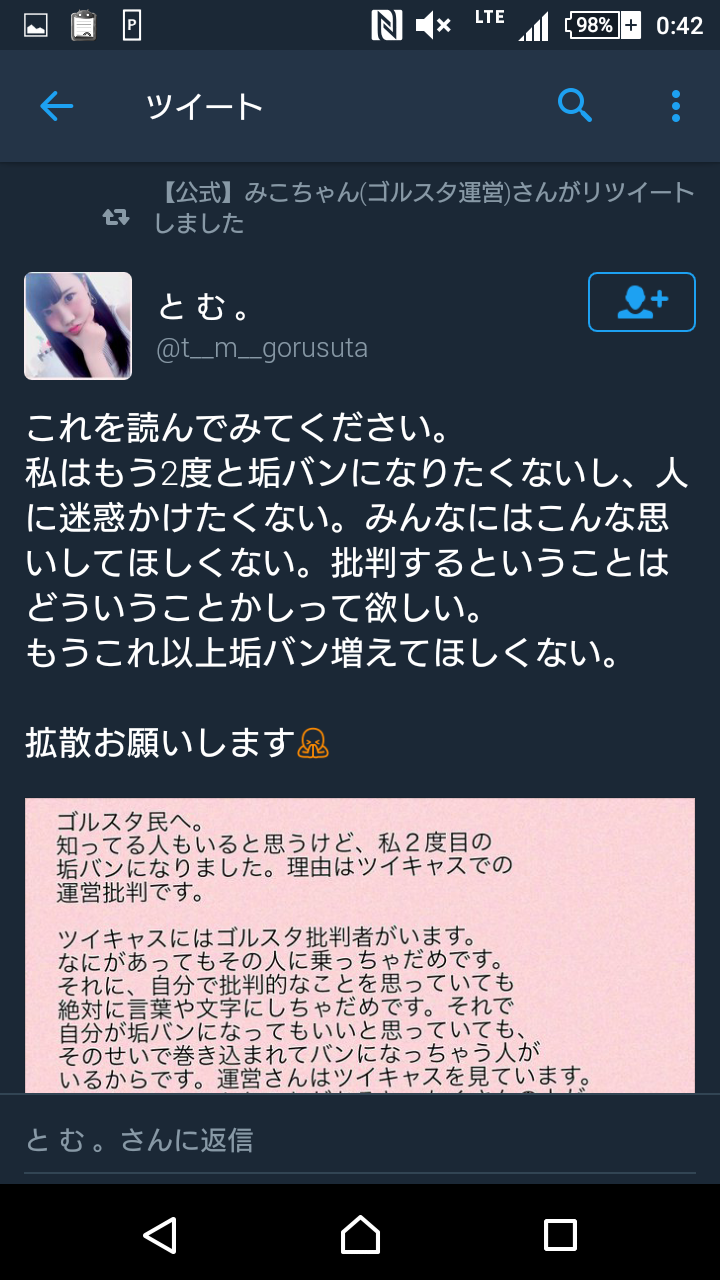Screen dimensions: 720x1280
Task: Tap the muted volume status icon
Action: click(433, 25)
